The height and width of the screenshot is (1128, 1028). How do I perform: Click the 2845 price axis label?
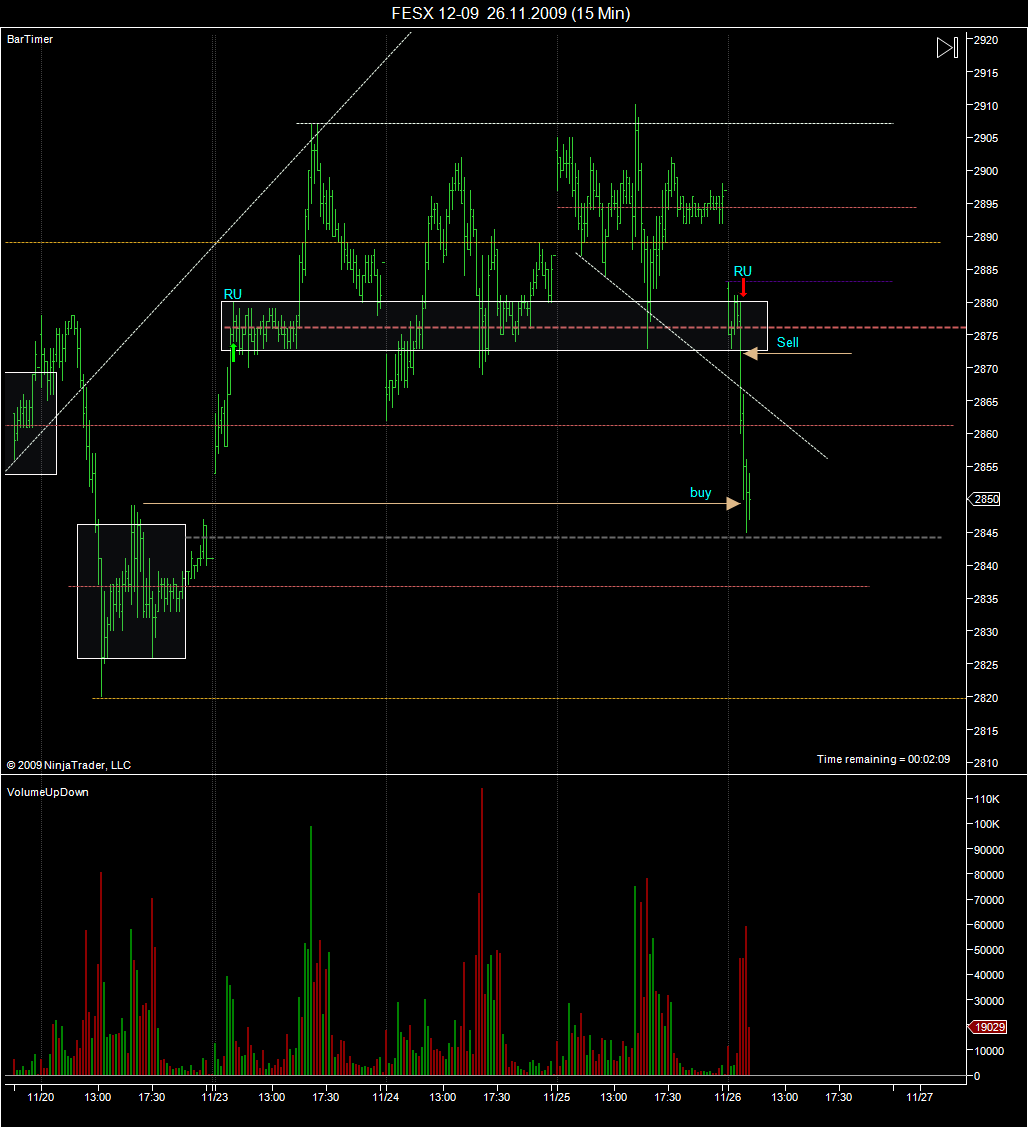pos(986,533)
